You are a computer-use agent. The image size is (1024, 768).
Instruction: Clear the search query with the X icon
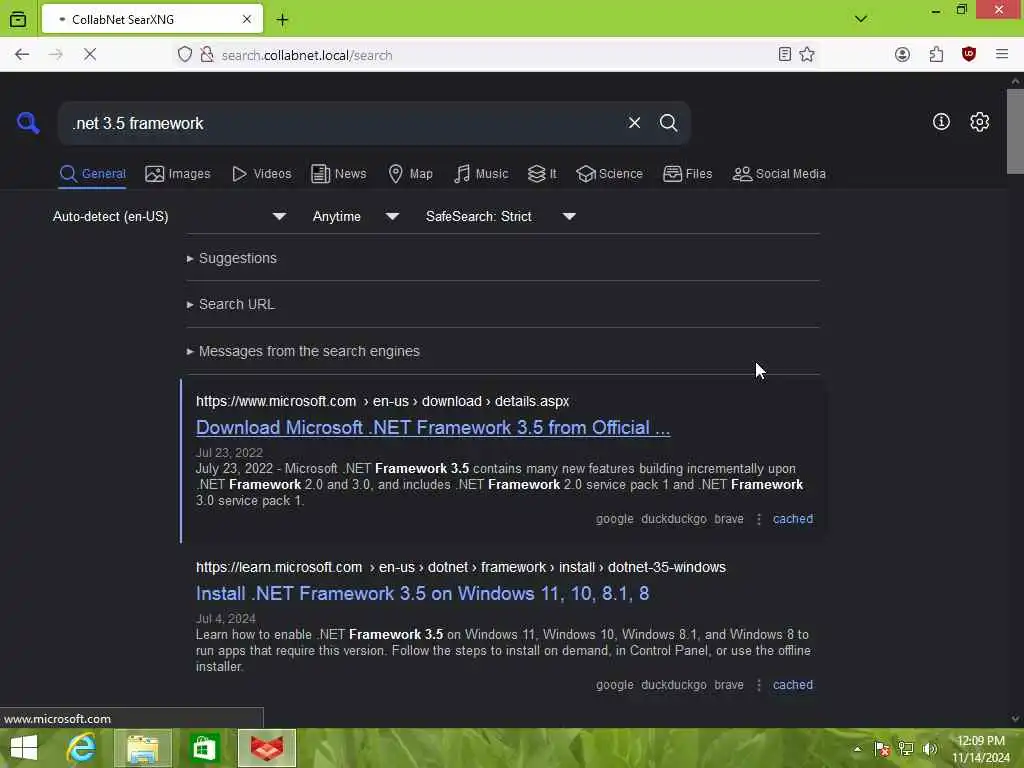(x=634, y=123)
